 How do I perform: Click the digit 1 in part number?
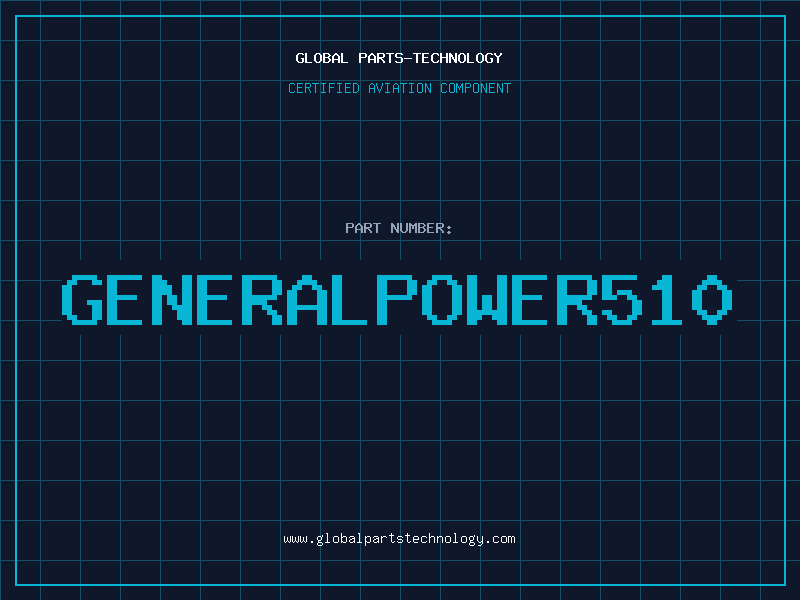(x=666, y=299)
